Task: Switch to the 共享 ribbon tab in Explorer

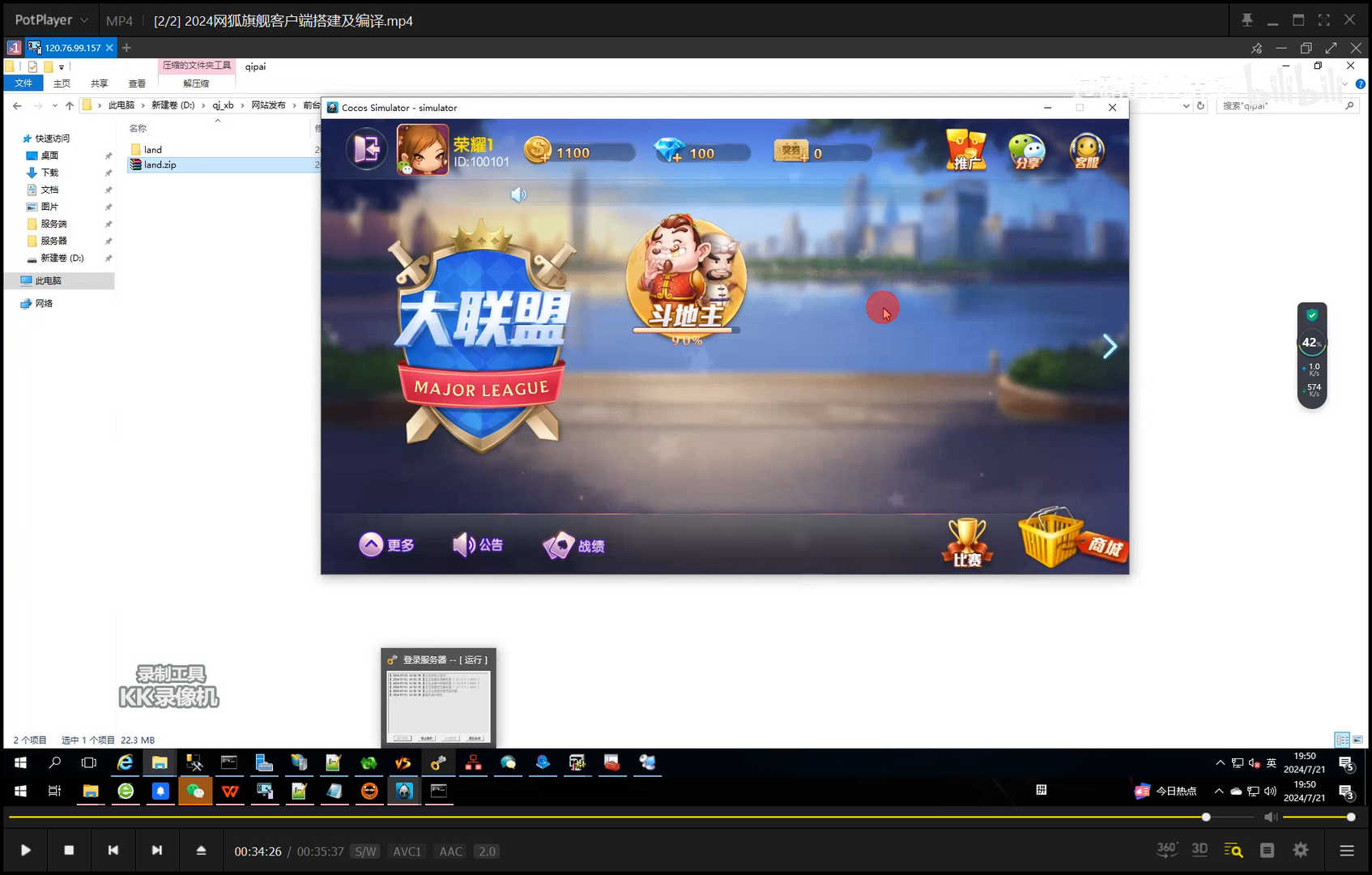Action: tap(99, 83)
